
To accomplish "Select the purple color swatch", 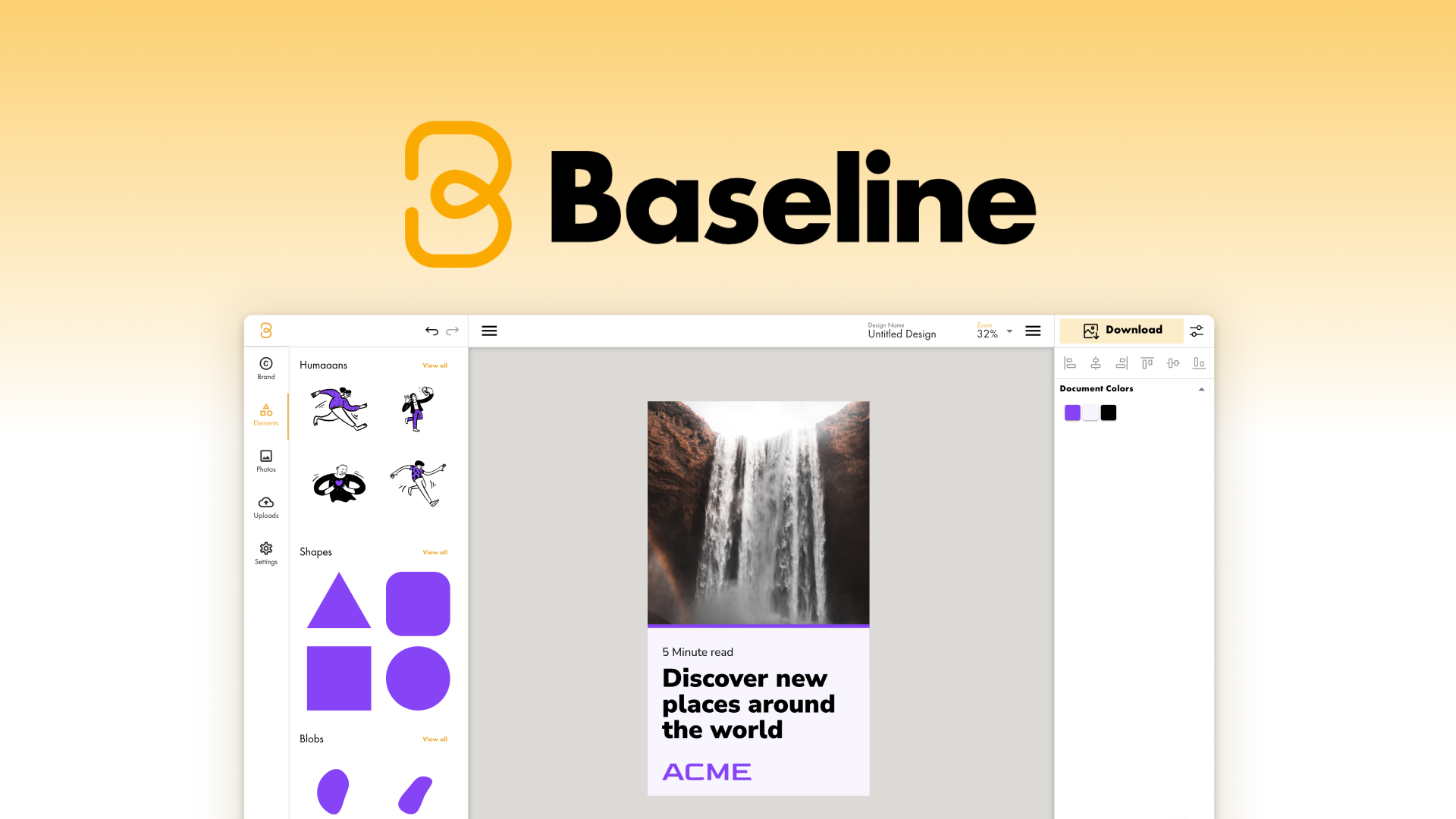I will tap(1071, 412).
